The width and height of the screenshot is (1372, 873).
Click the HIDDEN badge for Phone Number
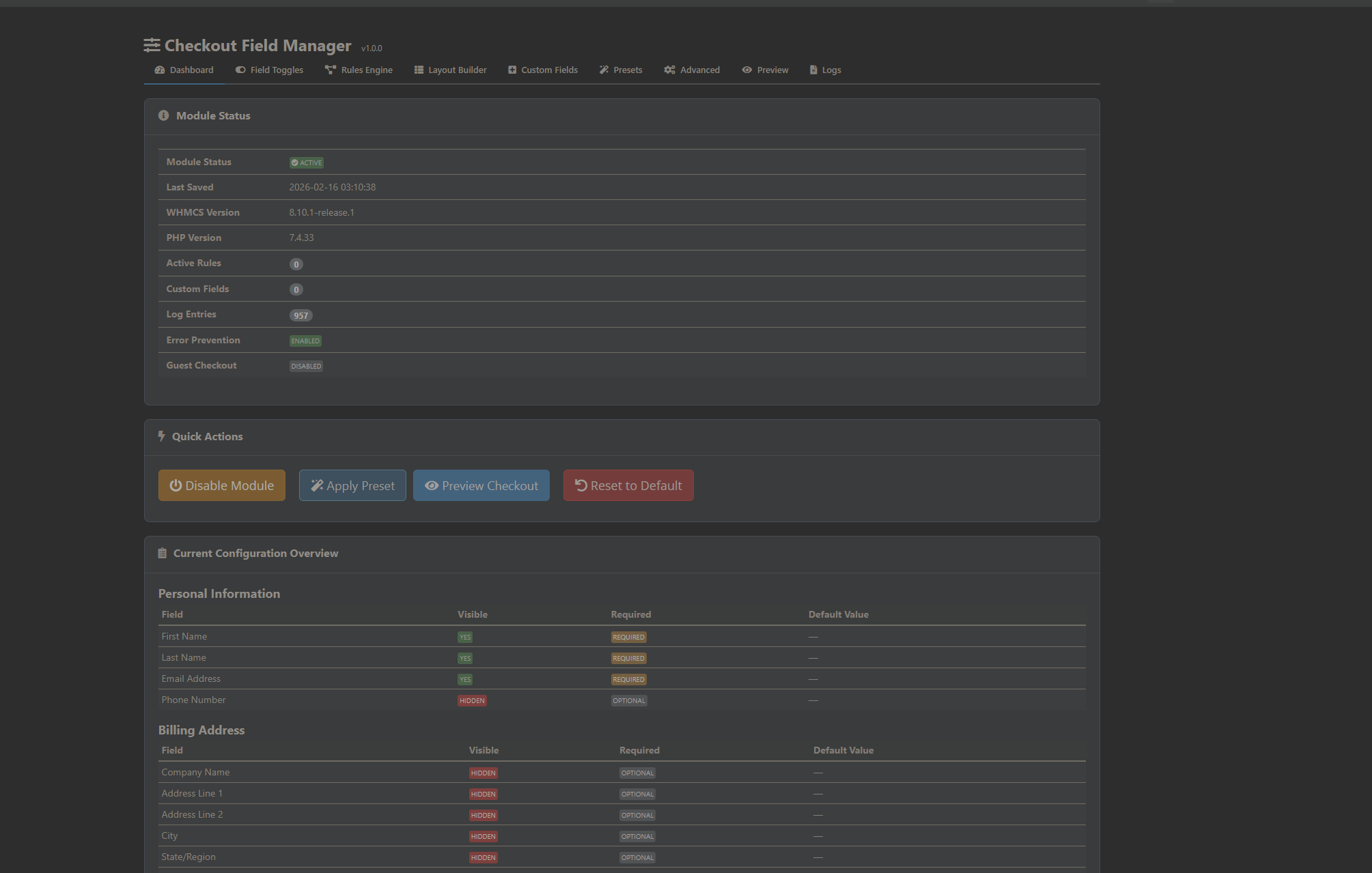[472, 701]
